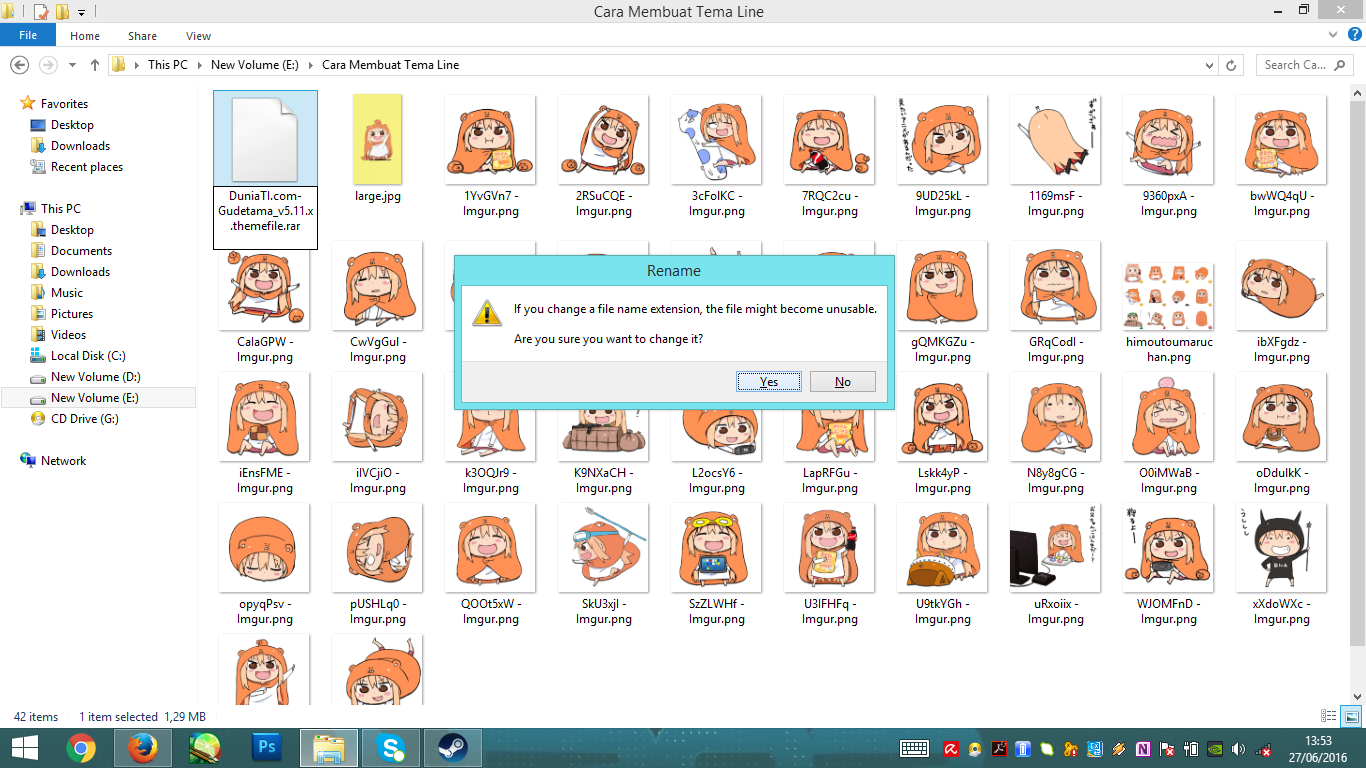Open Pictures folder in navigation pane
The image size is (1366, 768).
pyautogui.click(x=72, y=314)
